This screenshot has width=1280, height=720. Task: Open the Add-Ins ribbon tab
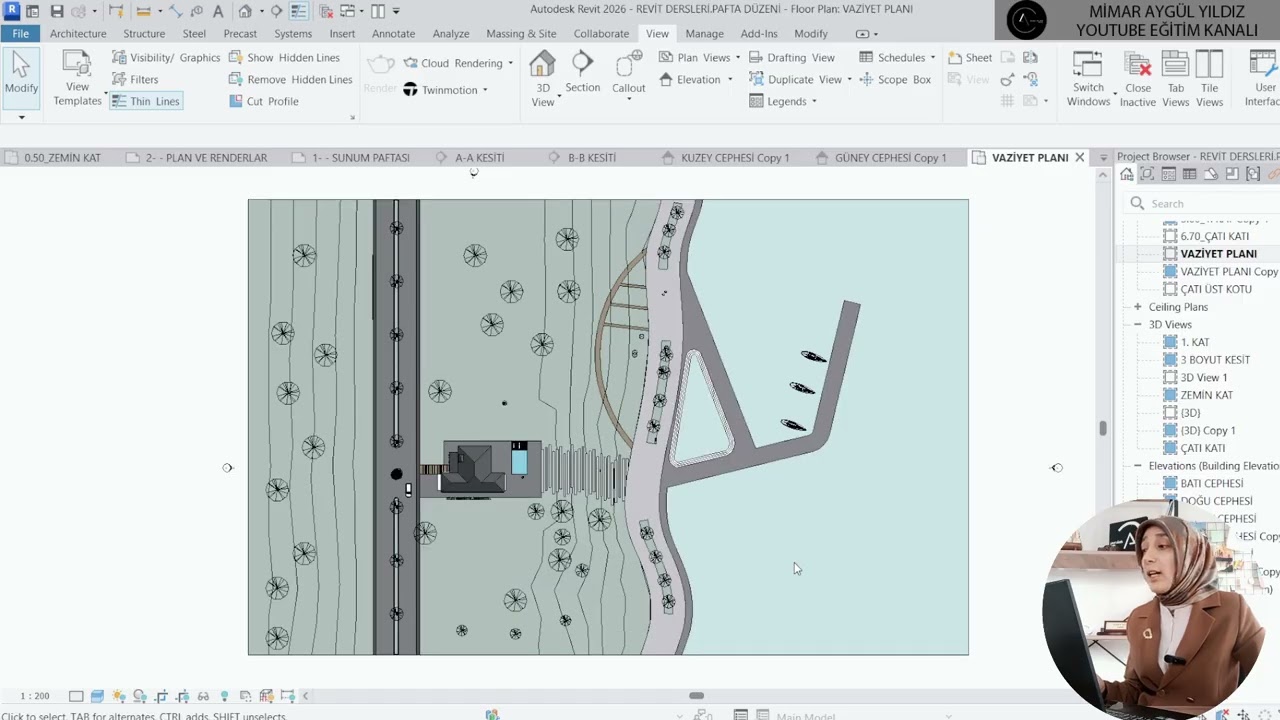759,33
